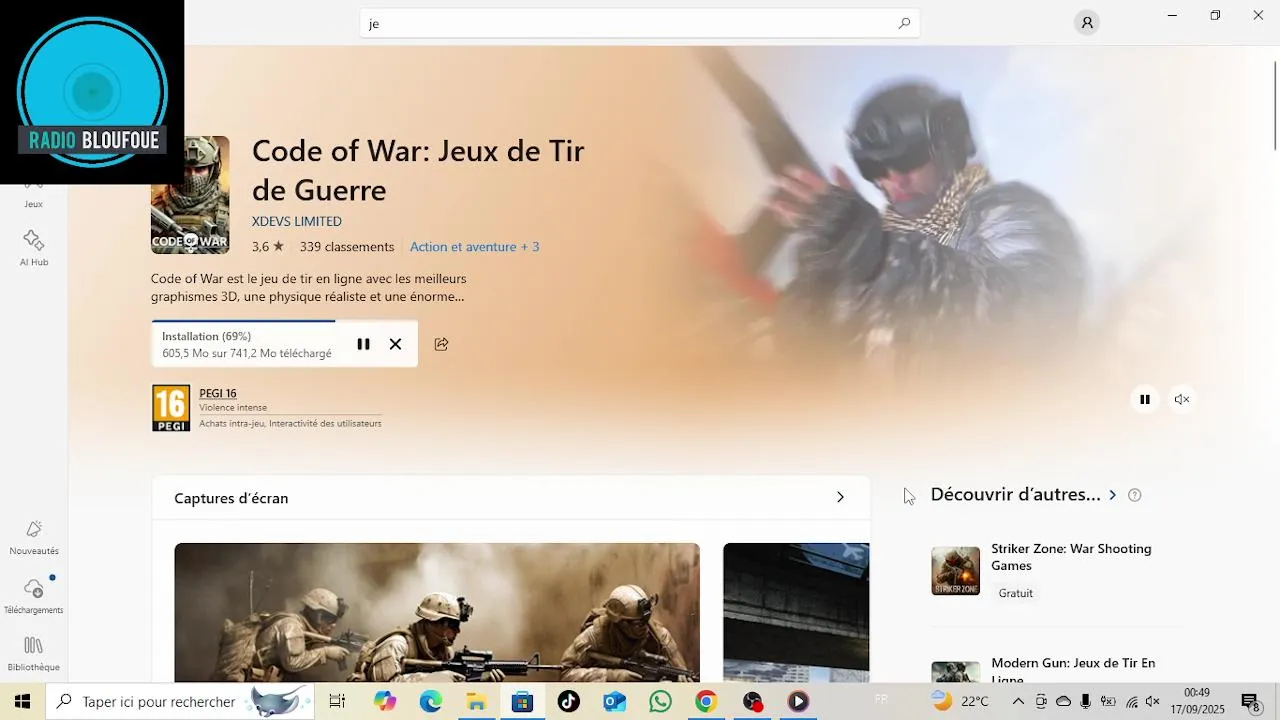Open Nouveautés in the sidebar
This screenshot has height=720, width=1280.
34,538
